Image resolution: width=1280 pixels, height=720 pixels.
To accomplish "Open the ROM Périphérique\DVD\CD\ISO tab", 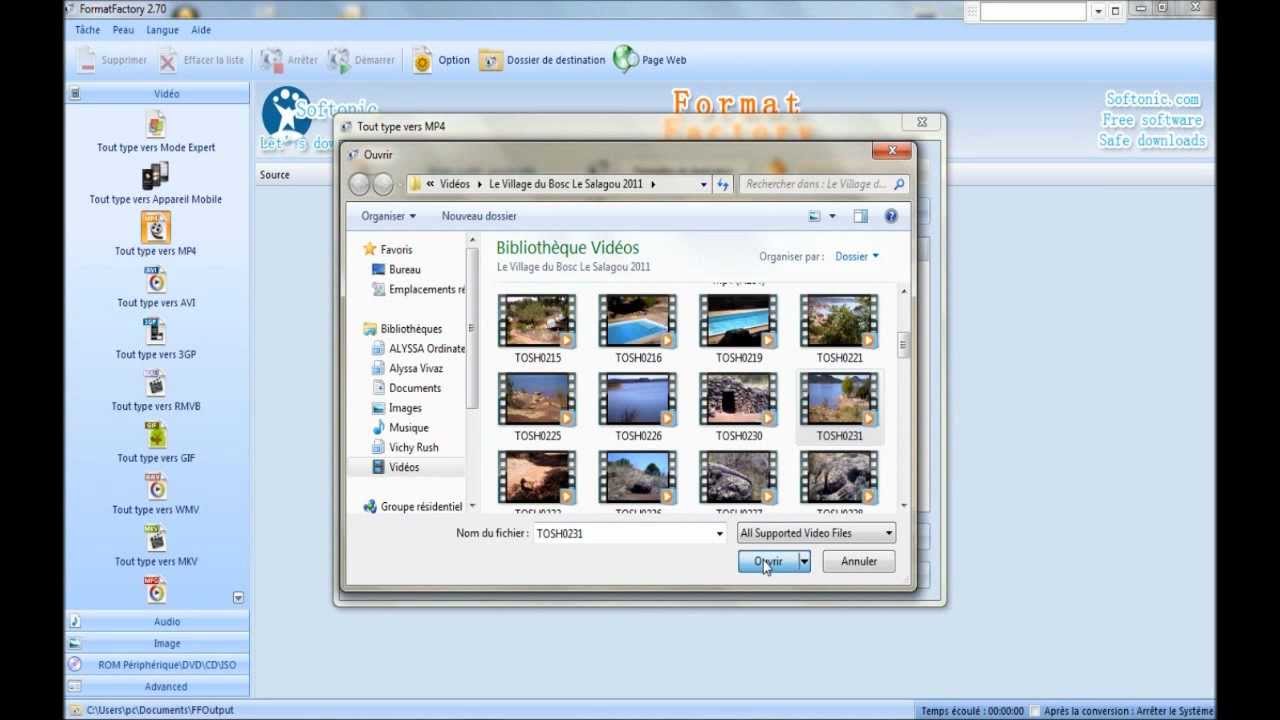I will tap(157, 665).
